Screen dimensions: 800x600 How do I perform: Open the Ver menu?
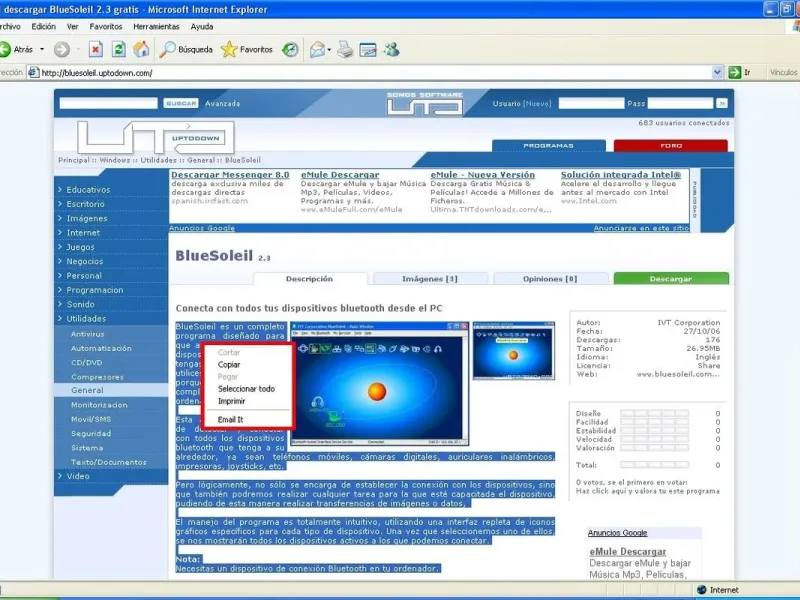72,27
